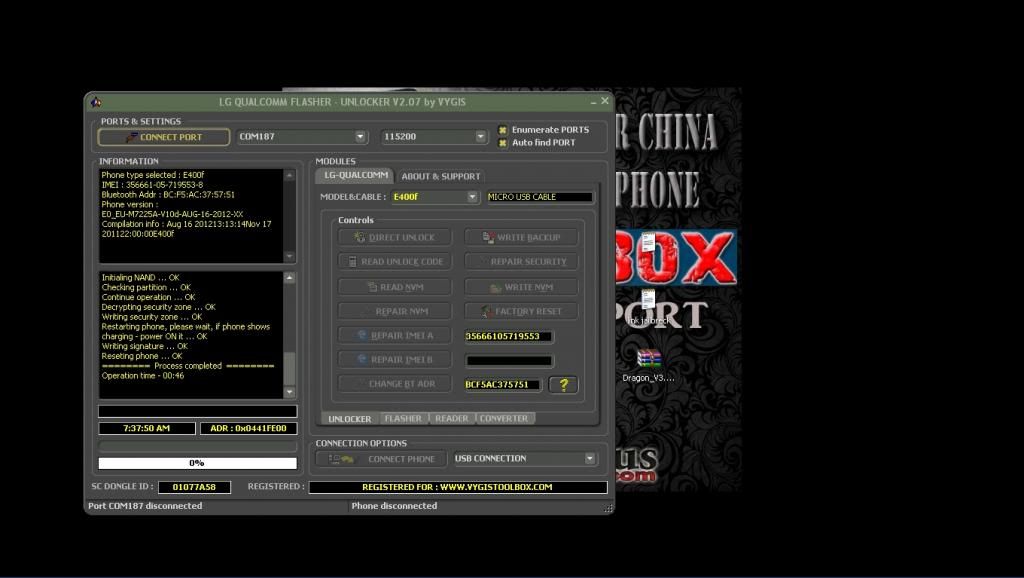
Task: Click the yellow question mark help button
Action: pos(564,385)
